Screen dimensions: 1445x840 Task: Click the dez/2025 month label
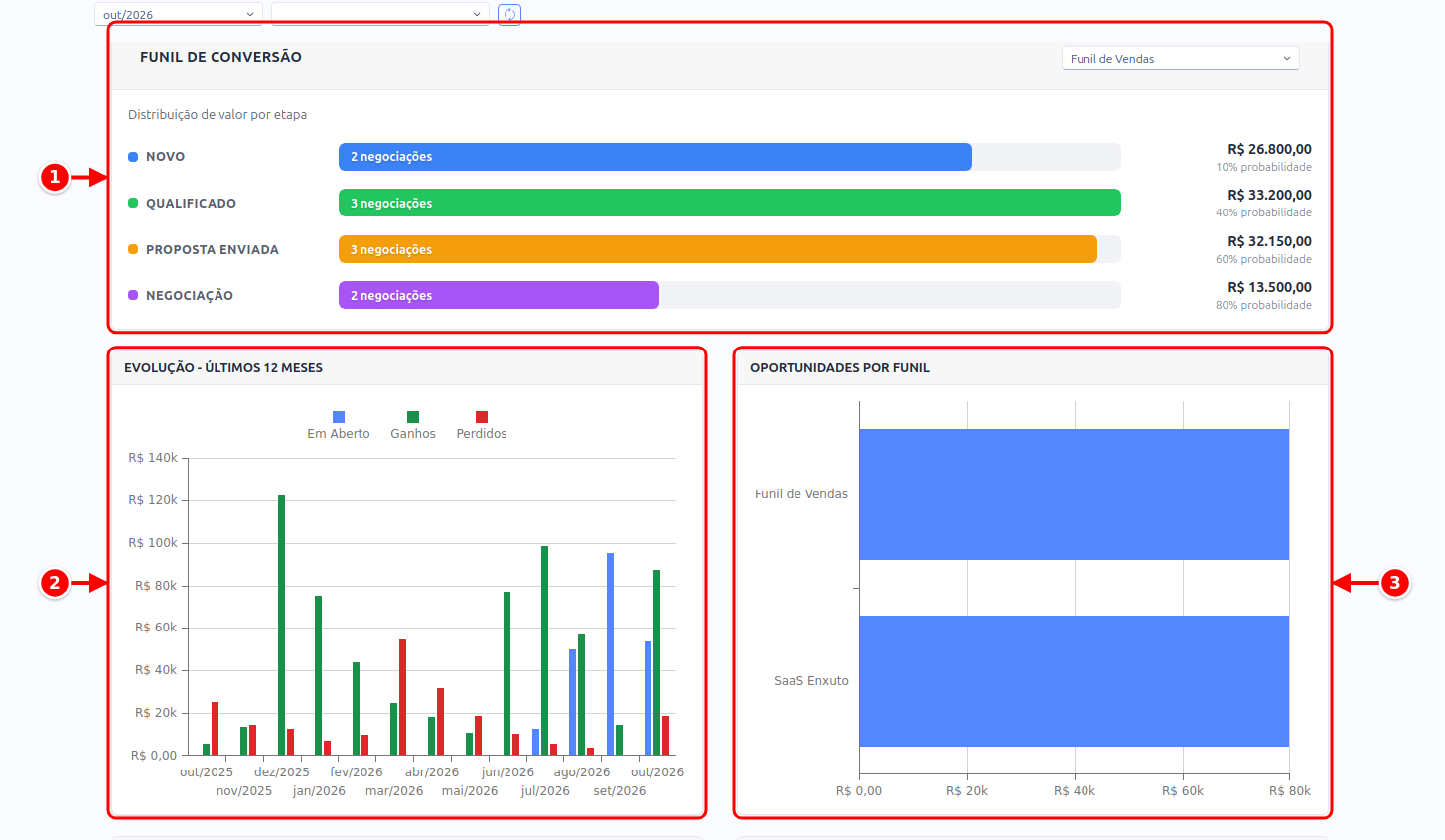click(282, 772)
